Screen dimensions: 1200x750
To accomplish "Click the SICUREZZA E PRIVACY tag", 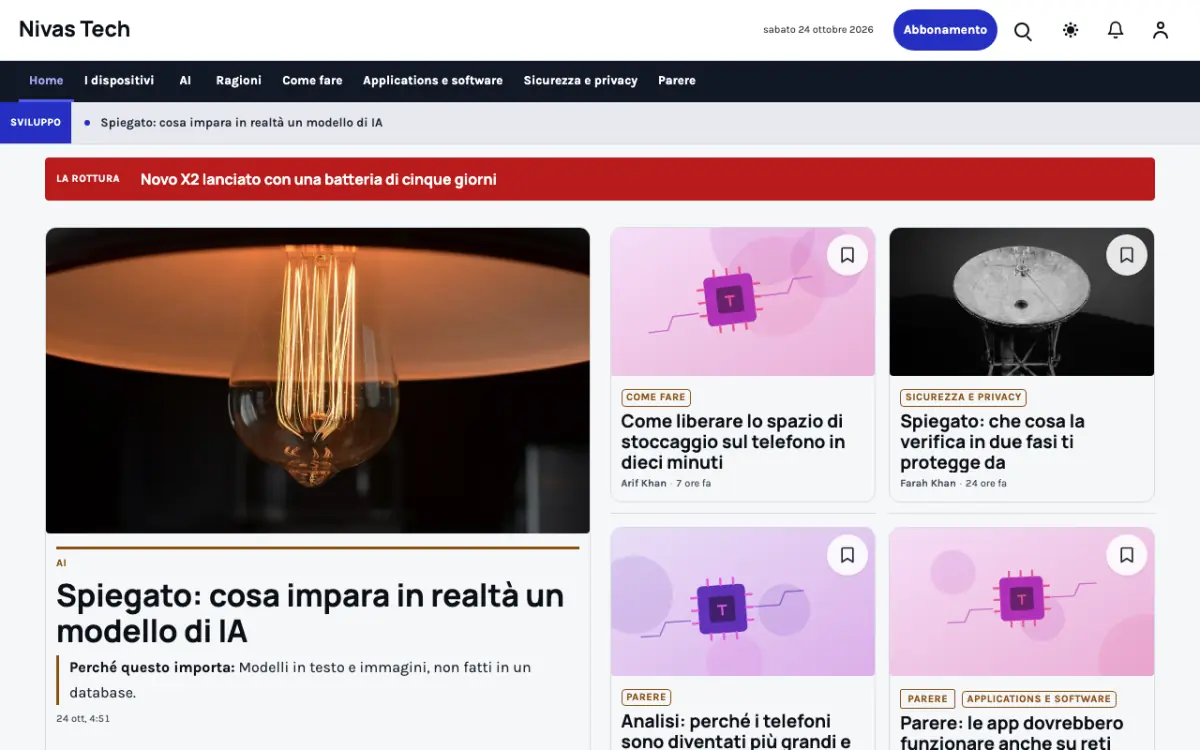I will 963,397.
